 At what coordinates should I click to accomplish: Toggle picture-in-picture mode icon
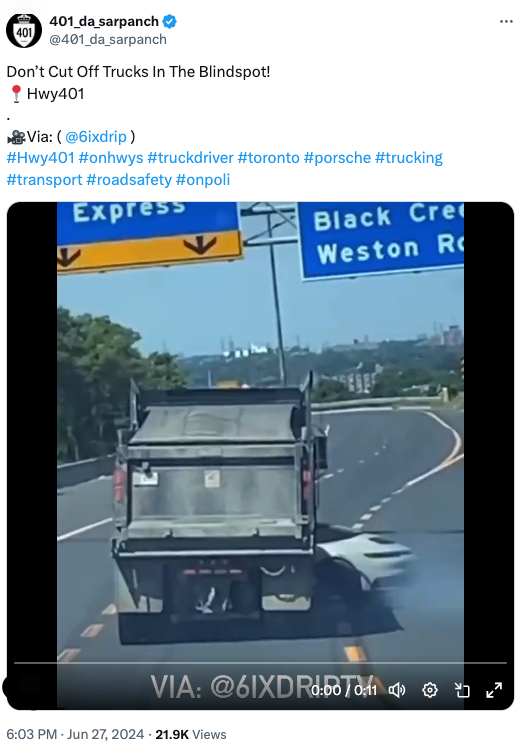pos(462,690)
